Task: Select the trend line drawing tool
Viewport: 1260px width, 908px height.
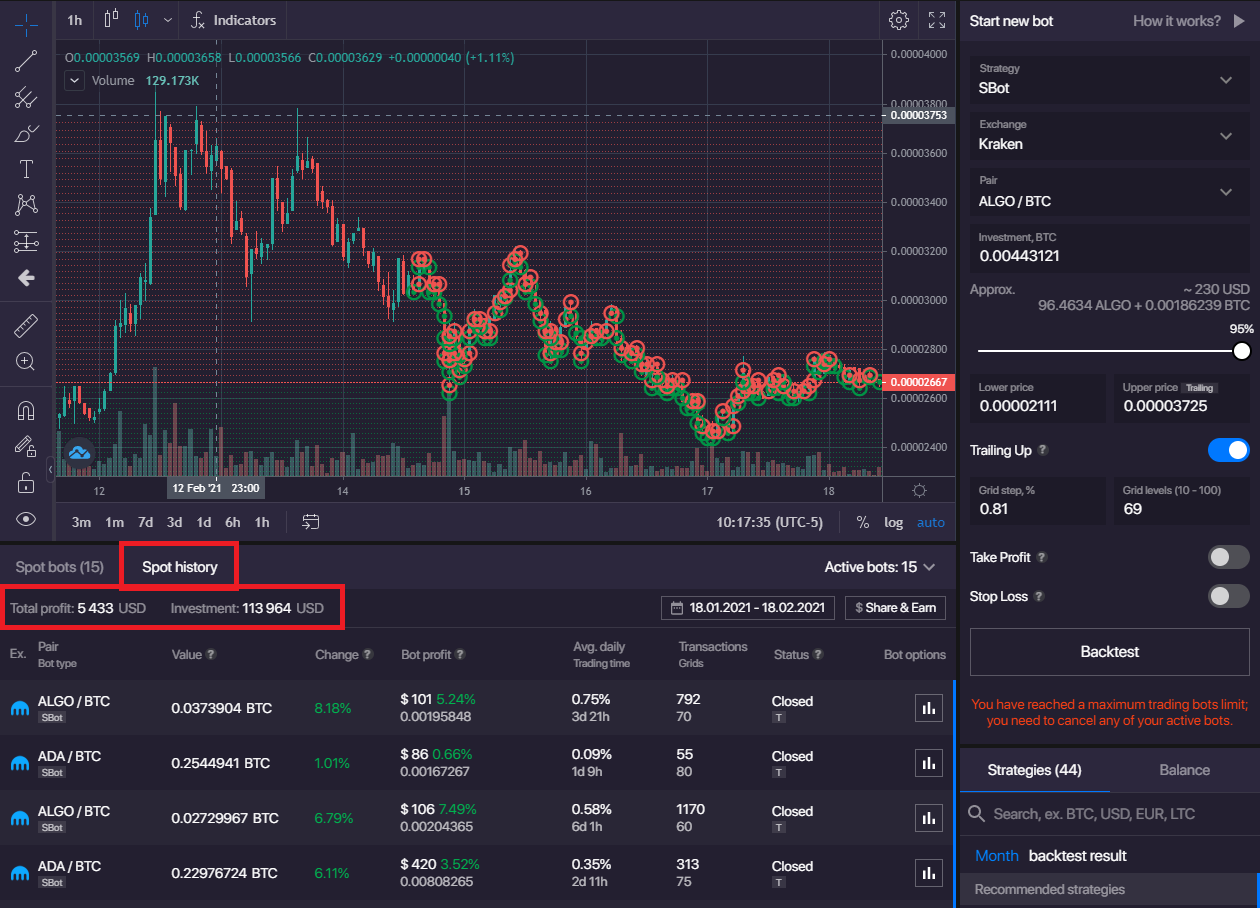Action: [x=26, y=61]
